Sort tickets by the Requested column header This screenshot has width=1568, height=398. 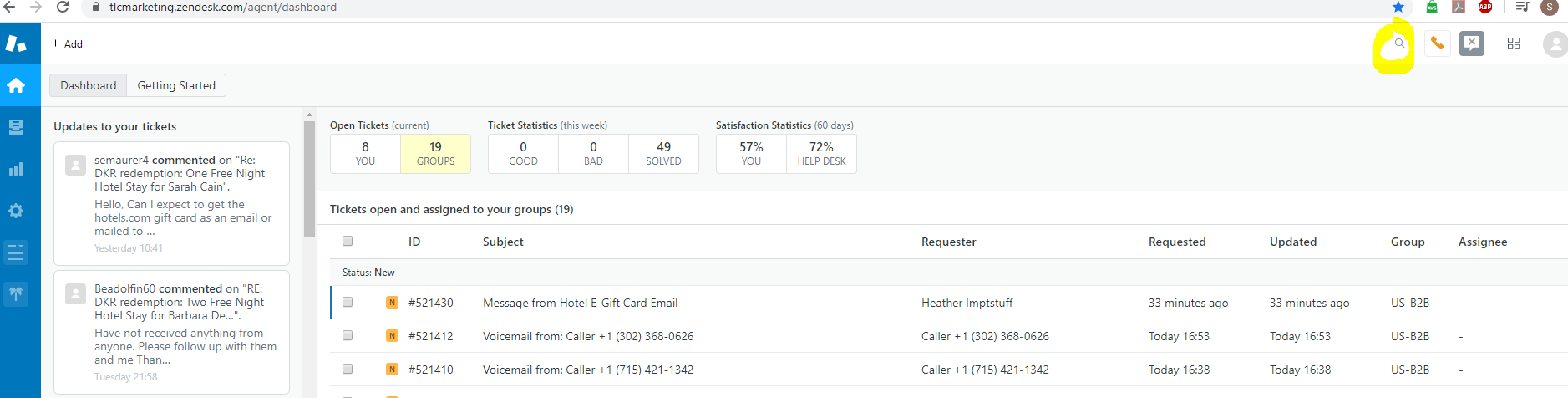point(1177,242)
